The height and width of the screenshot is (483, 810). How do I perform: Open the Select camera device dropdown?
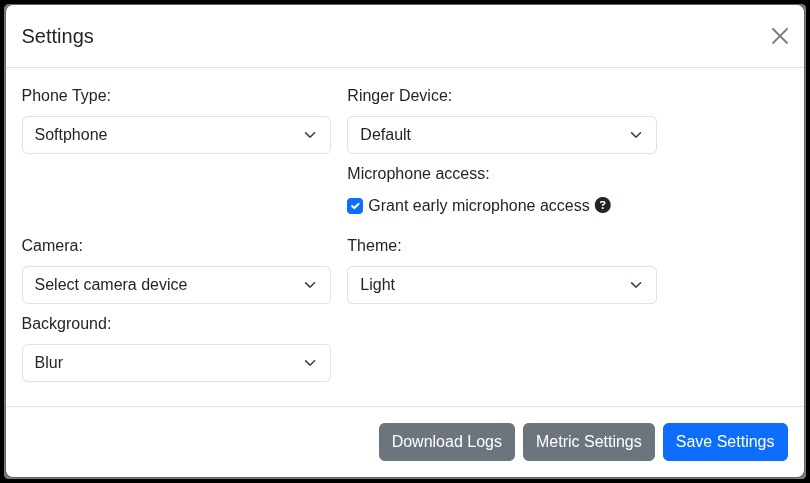pos(176,285)
